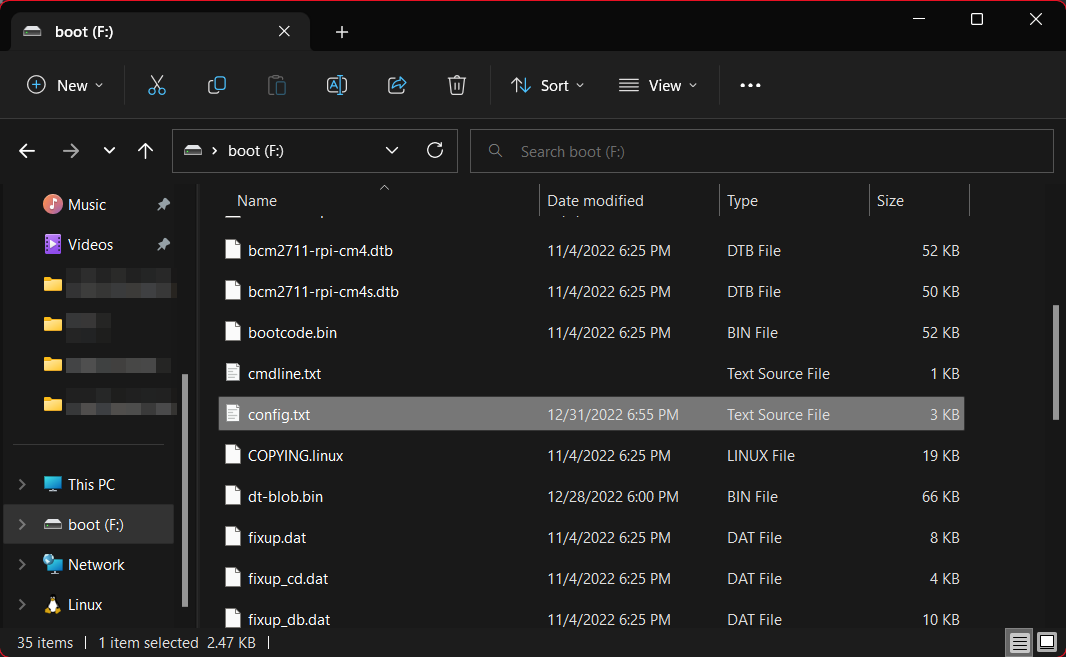
Task: Open the See more ellipsis menu
Action: click(x=750, y=86)
